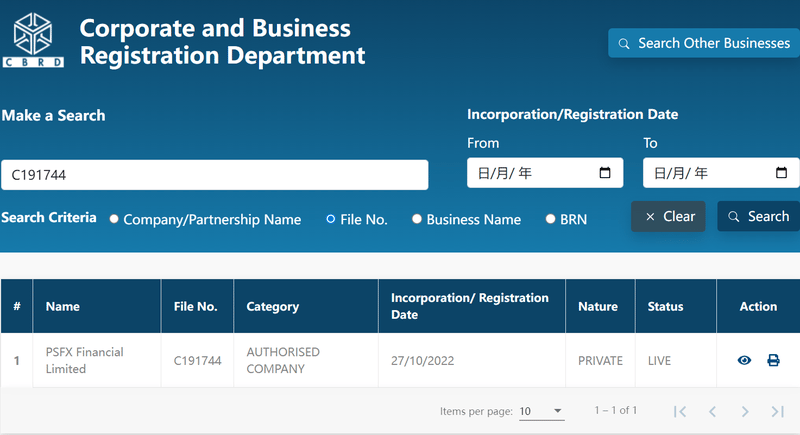The image size is (800, 435).
Task: Run the search with Search button
Action: point(759,216)
